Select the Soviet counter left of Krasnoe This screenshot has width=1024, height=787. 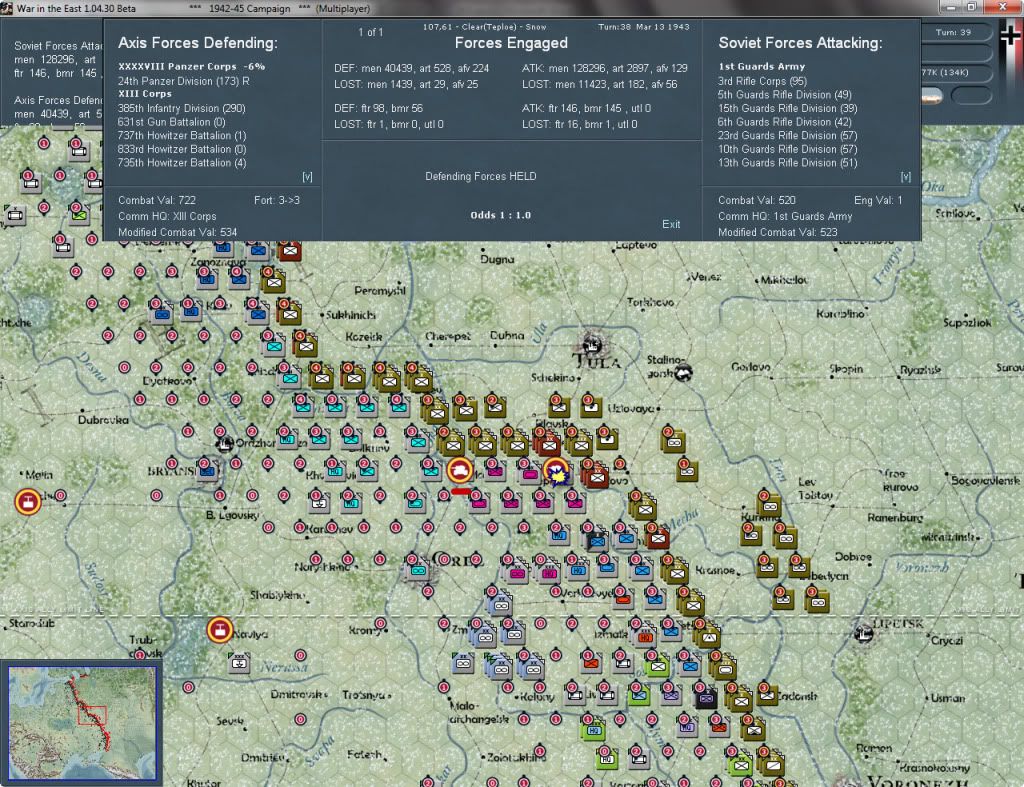tap(676, 572)
